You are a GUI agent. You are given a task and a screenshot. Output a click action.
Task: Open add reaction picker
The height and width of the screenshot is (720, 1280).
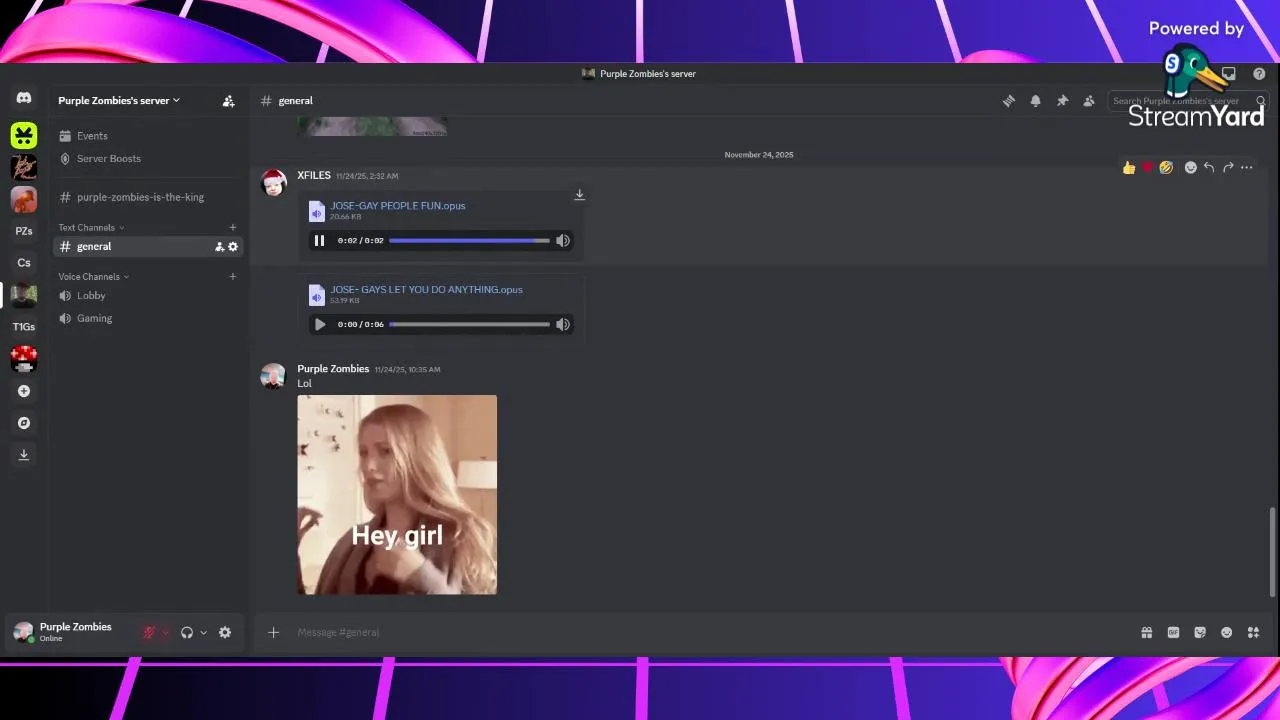click(1190, 168)
